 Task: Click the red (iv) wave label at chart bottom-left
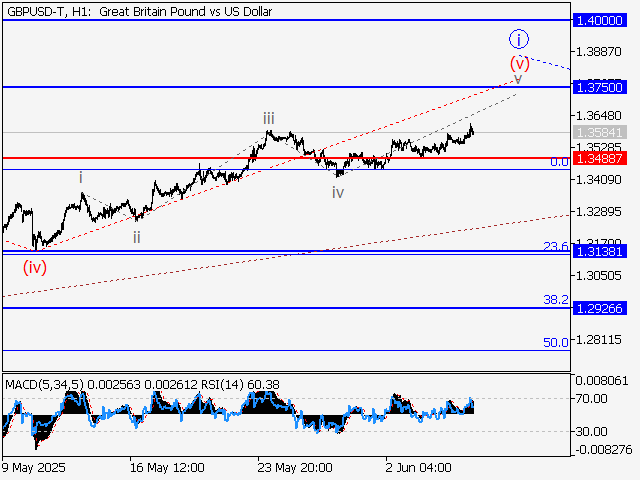(36, 266)
